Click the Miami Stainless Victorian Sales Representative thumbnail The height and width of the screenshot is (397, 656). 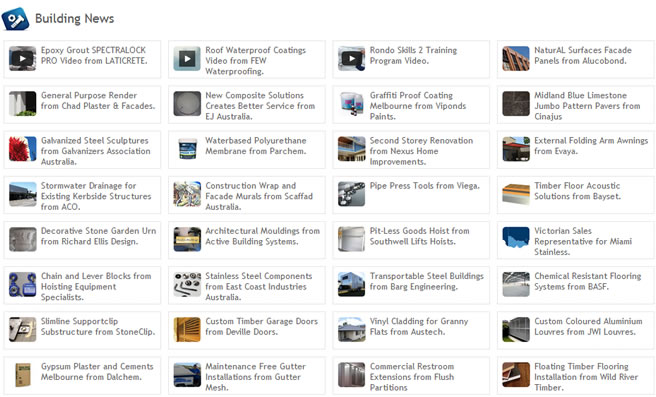(x=516, y=239)
